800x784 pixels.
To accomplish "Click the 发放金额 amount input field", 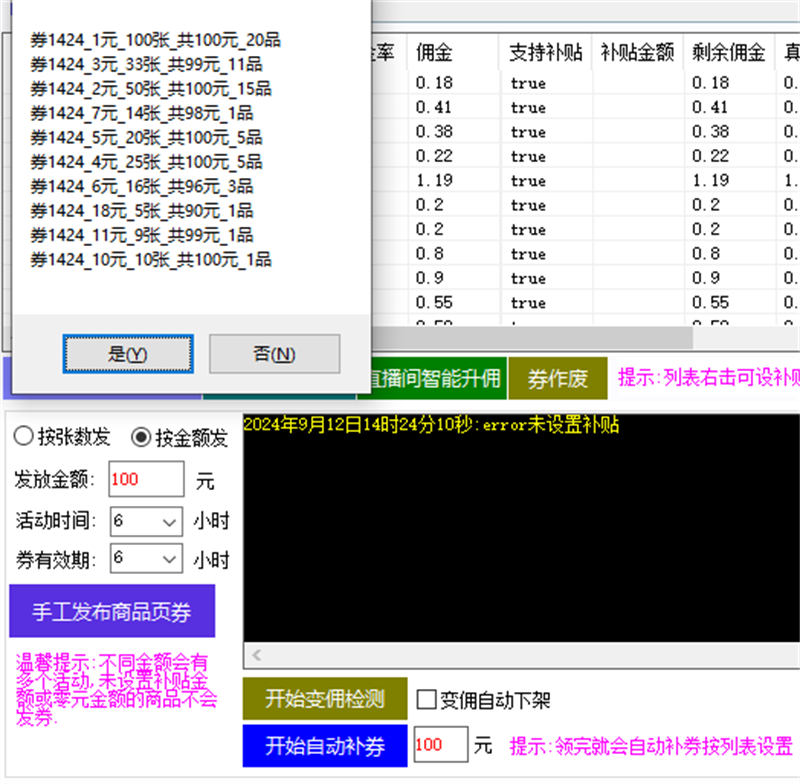I will pos(146,480).
